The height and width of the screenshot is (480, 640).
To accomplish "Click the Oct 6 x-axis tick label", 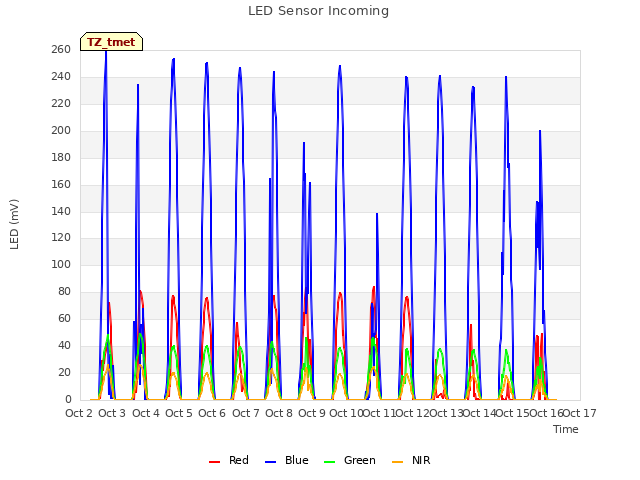I will click(x=212, y=413).
